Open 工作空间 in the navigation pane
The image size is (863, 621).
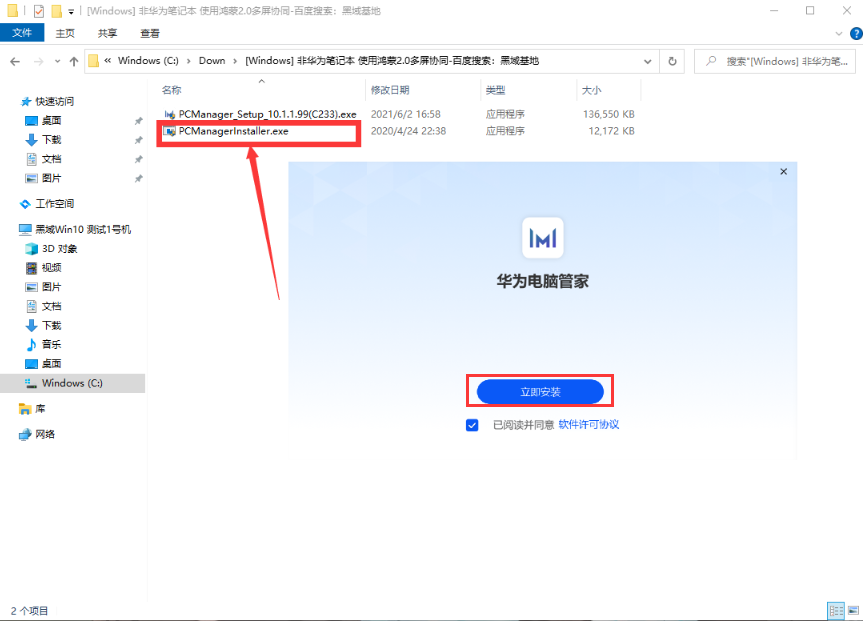tap(54, 204)
